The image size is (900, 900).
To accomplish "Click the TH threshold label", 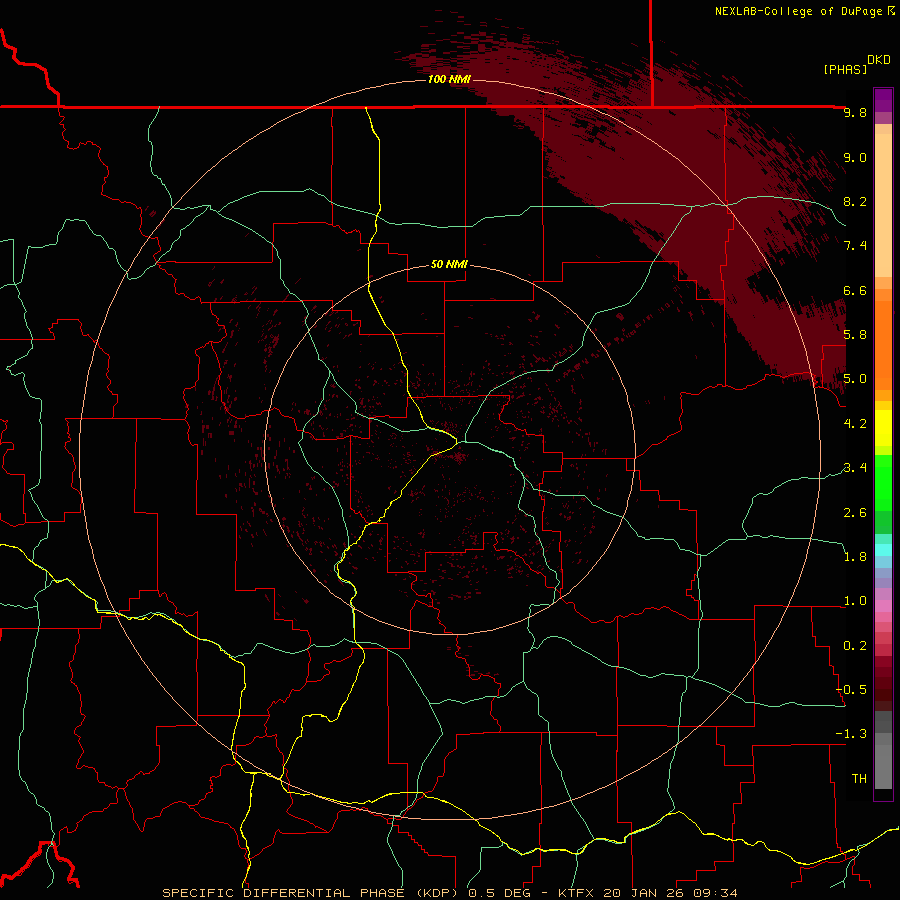I will 859,779.
